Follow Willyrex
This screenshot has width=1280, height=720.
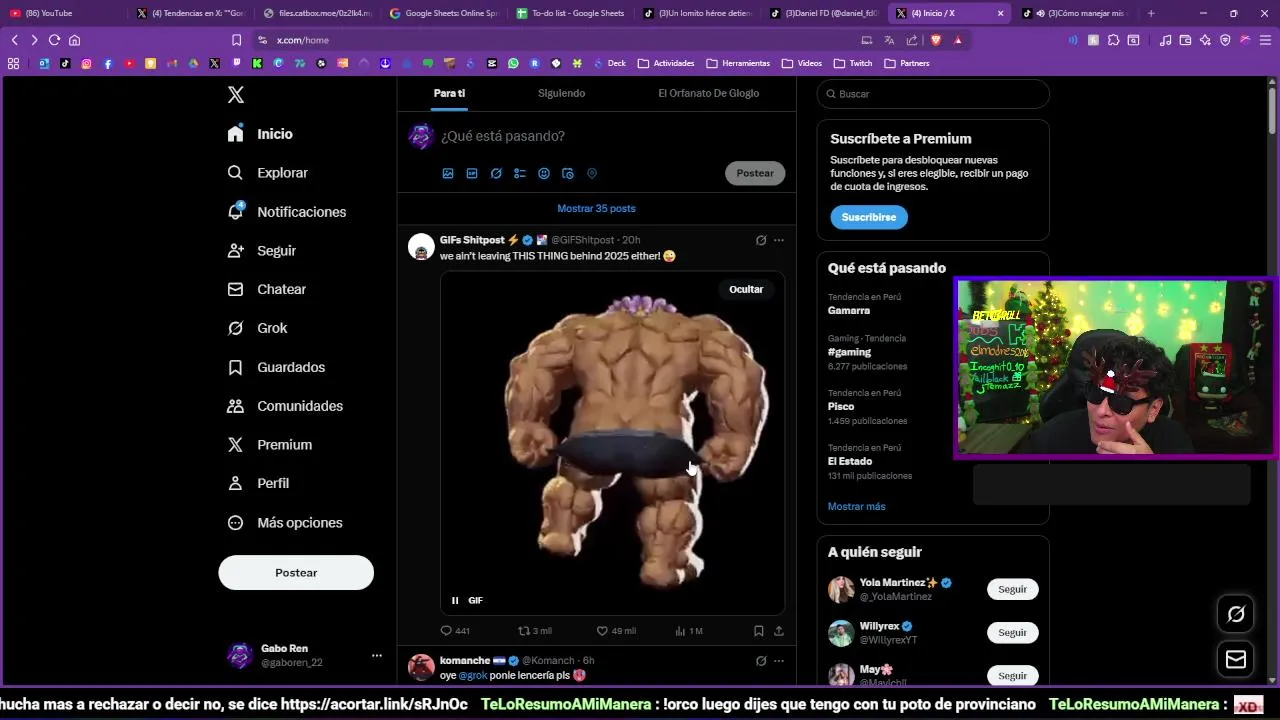1012,633
